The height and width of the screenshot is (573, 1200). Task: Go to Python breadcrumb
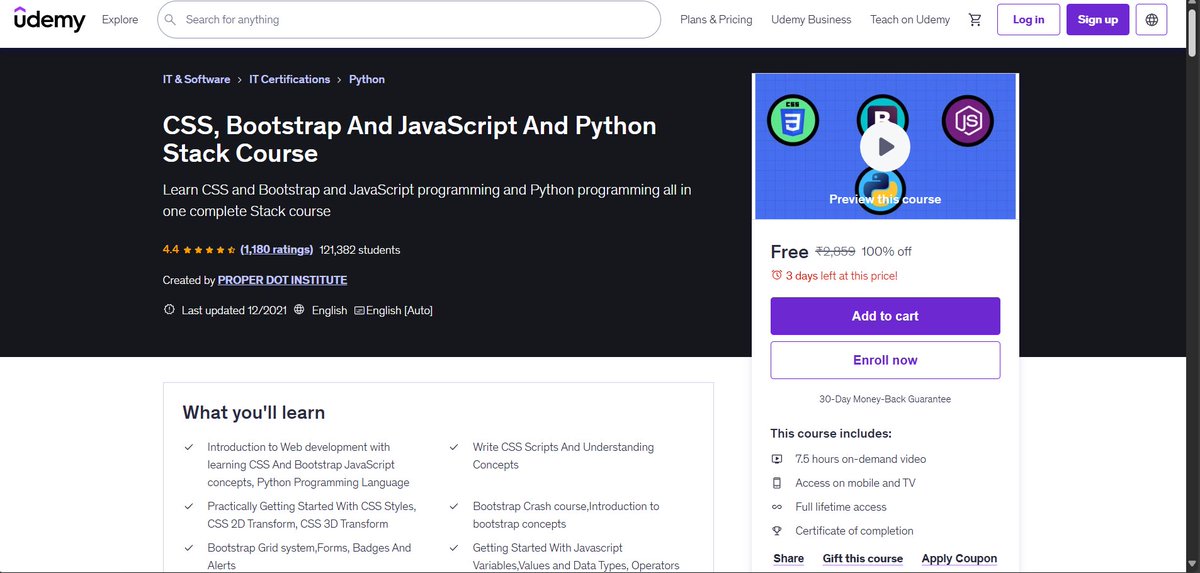pyautogui.click(x=367, y=79)
